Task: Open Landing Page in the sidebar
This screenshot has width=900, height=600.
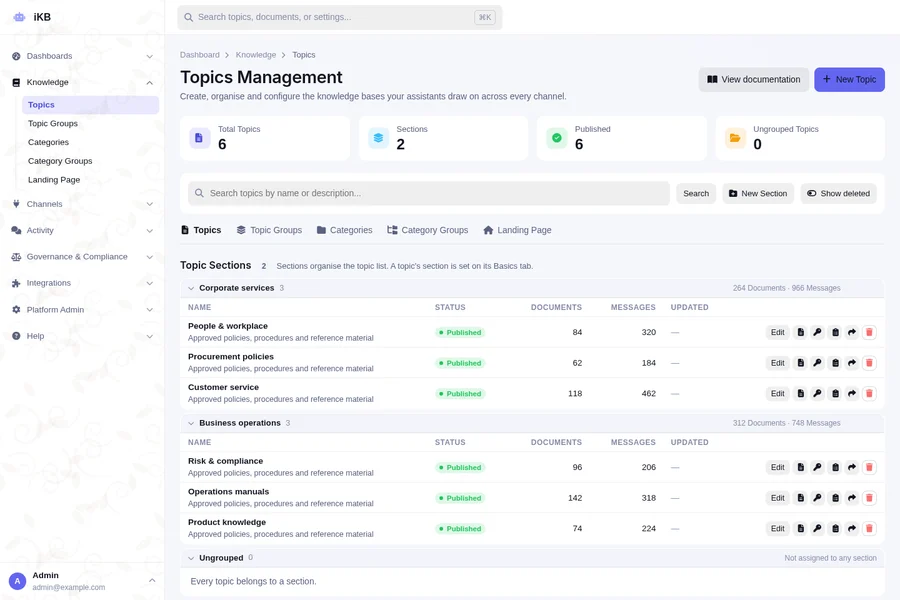Action: coord(91,180)
